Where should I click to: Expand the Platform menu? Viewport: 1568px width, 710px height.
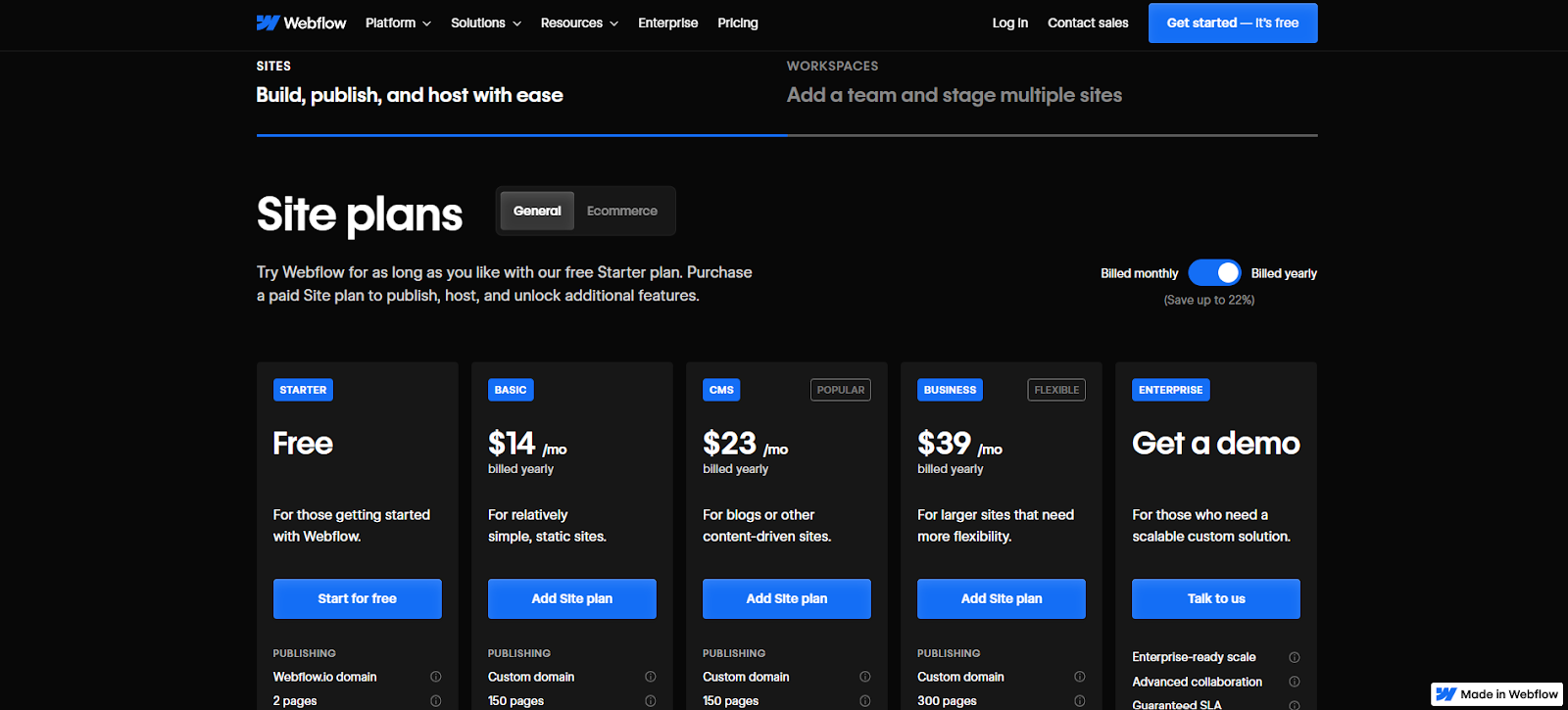tap(398, 23)
